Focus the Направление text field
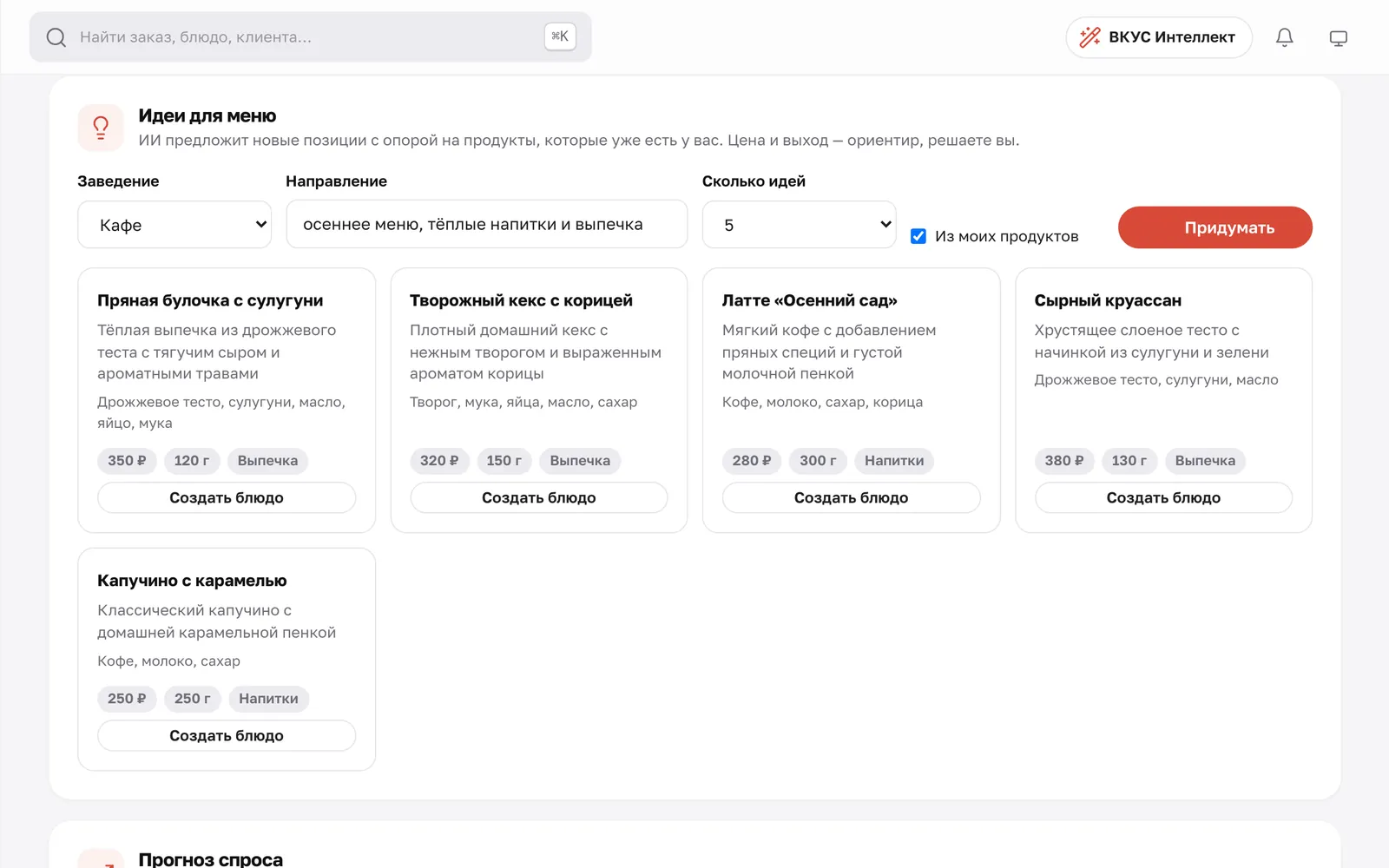 tap(487, 225)
